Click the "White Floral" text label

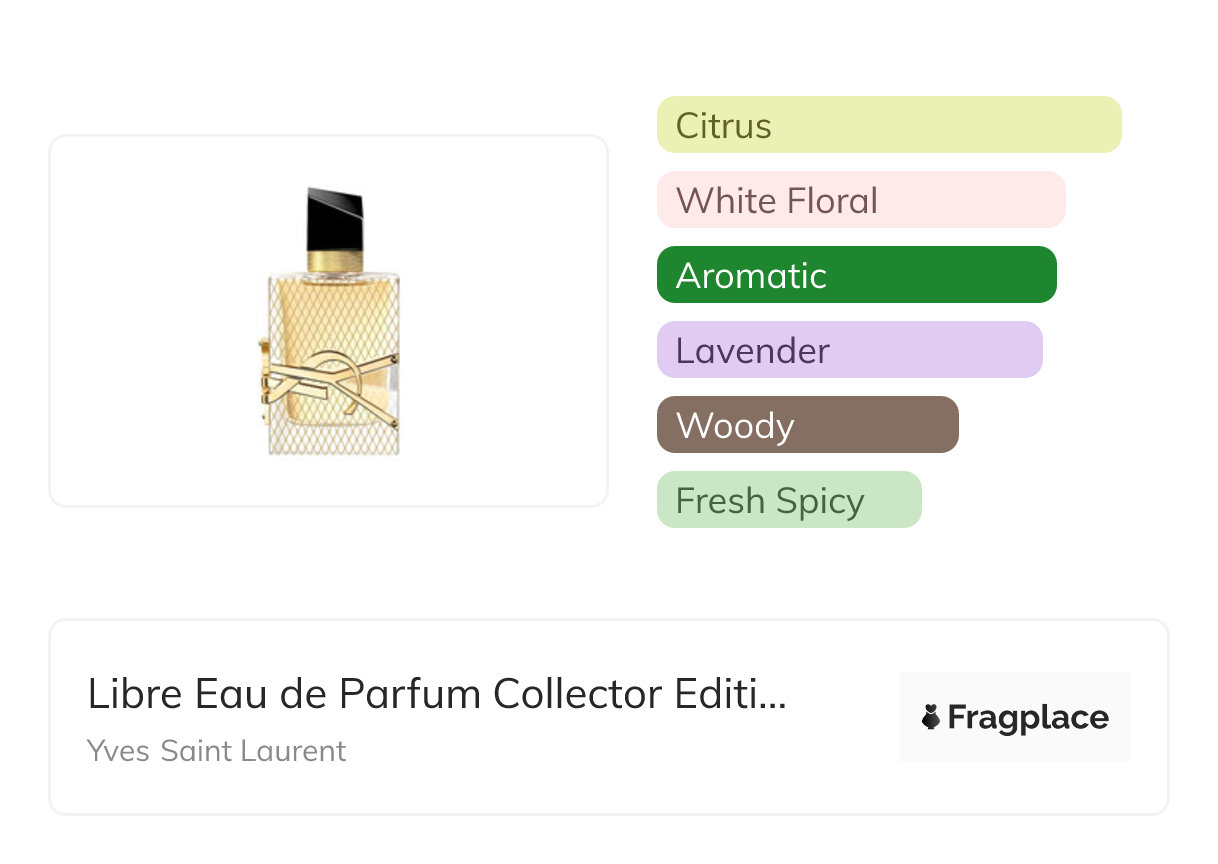[x=776, y=201]
